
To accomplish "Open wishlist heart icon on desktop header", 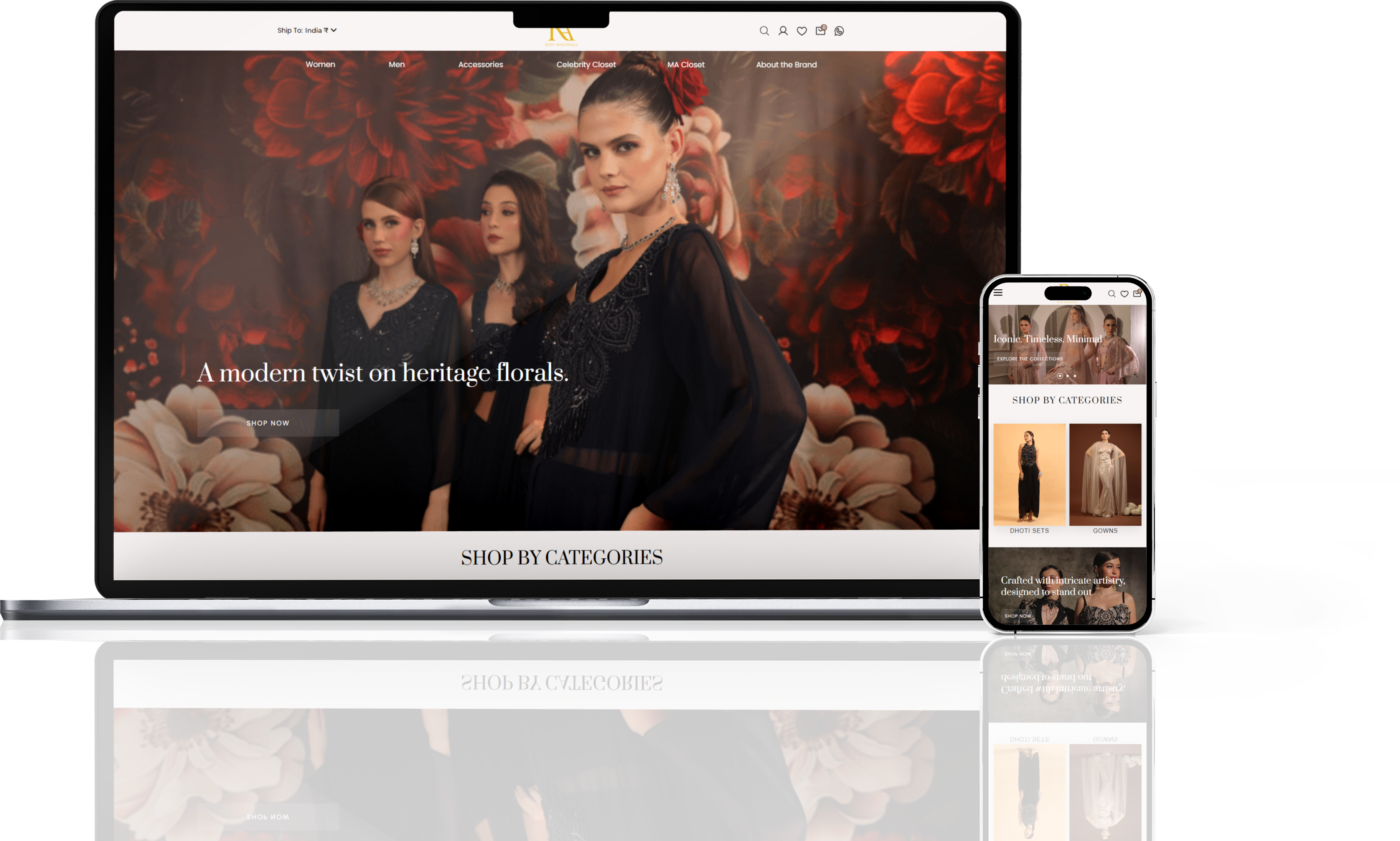I will pyautogui.click(x=801, y=31).
